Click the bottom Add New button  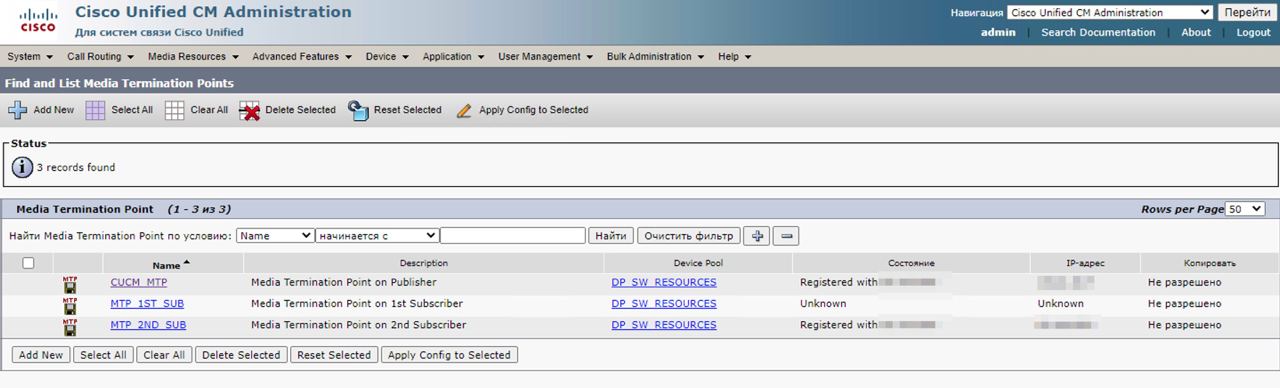click(41, 355)
